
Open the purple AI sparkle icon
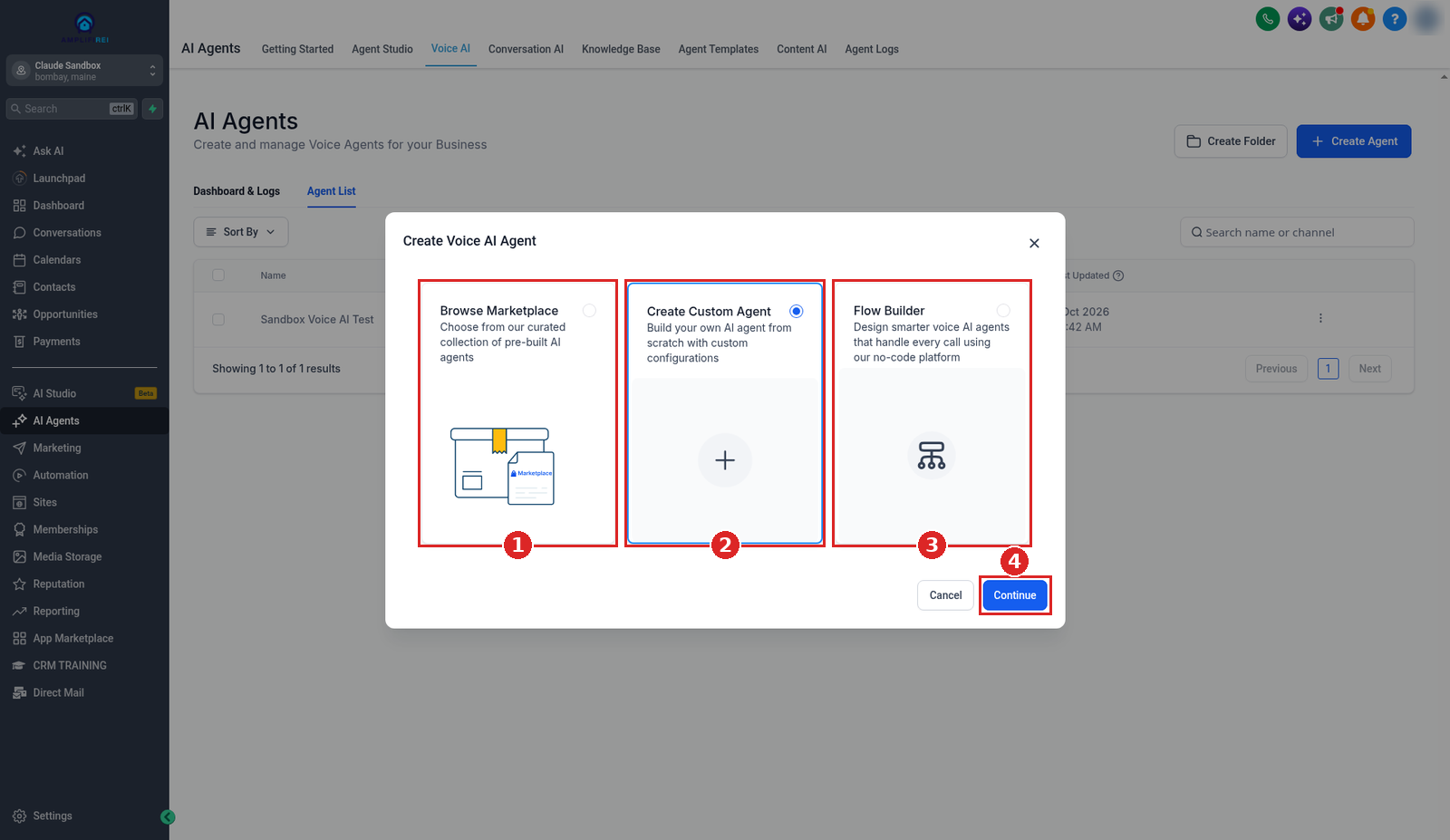(x=1300, y=18)
